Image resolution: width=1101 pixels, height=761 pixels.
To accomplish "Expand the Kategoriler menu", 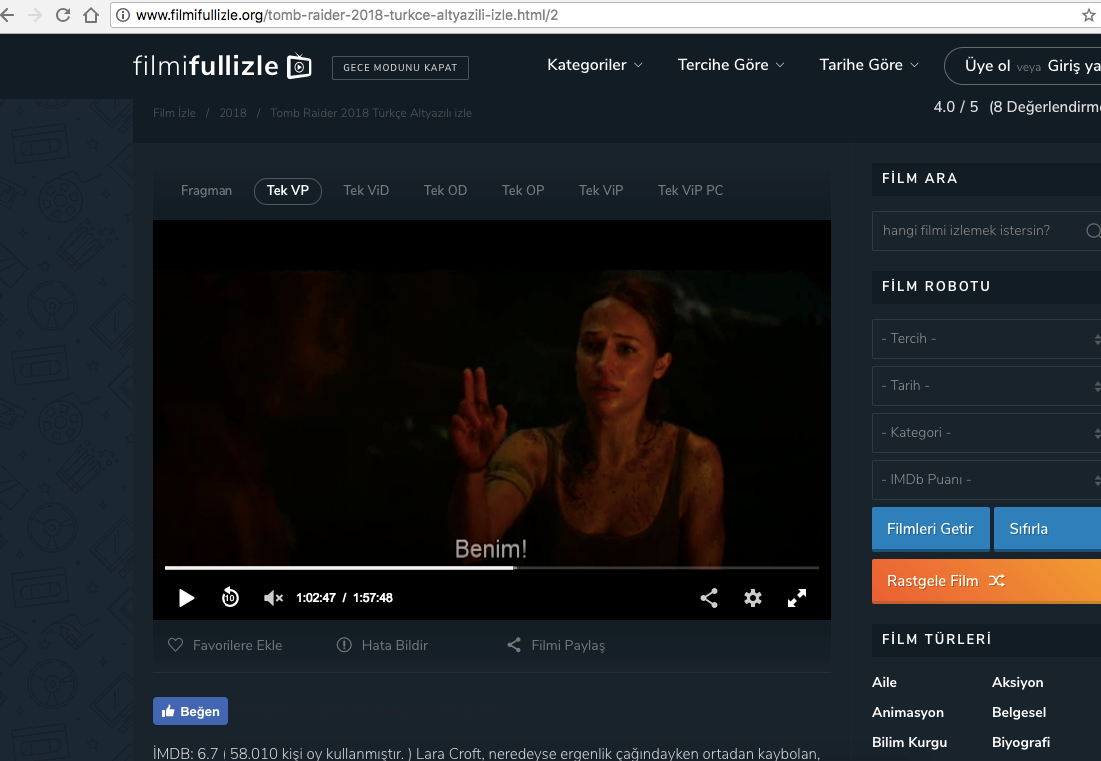I will 595,65.
